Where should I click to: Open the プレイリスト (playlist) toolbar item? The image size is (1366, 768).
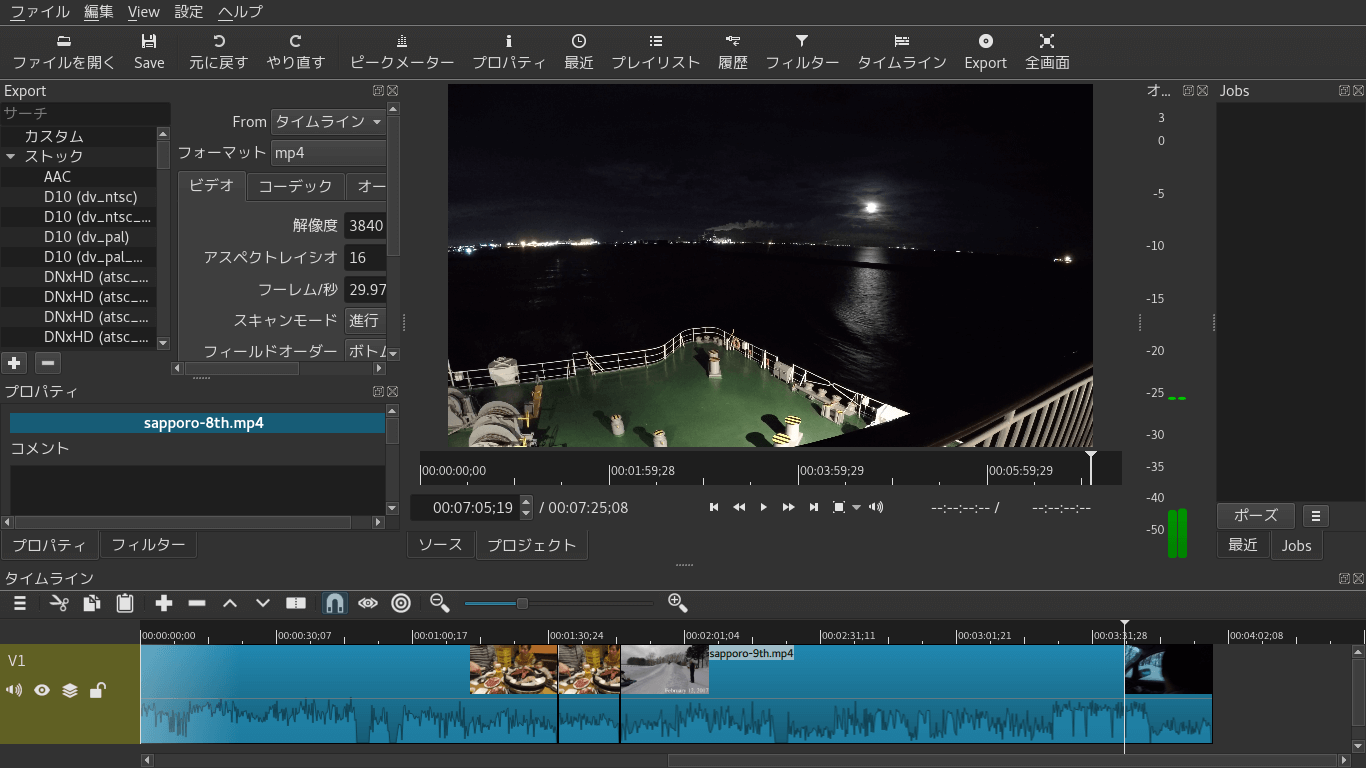pyautogui.click(x=656, y=52)
